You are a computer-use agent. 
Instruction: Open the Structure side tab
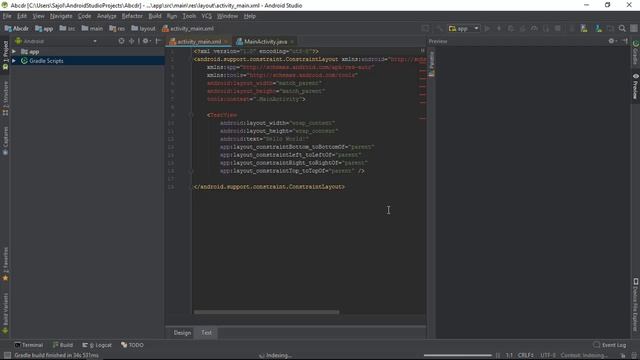[x=5, y=99]
